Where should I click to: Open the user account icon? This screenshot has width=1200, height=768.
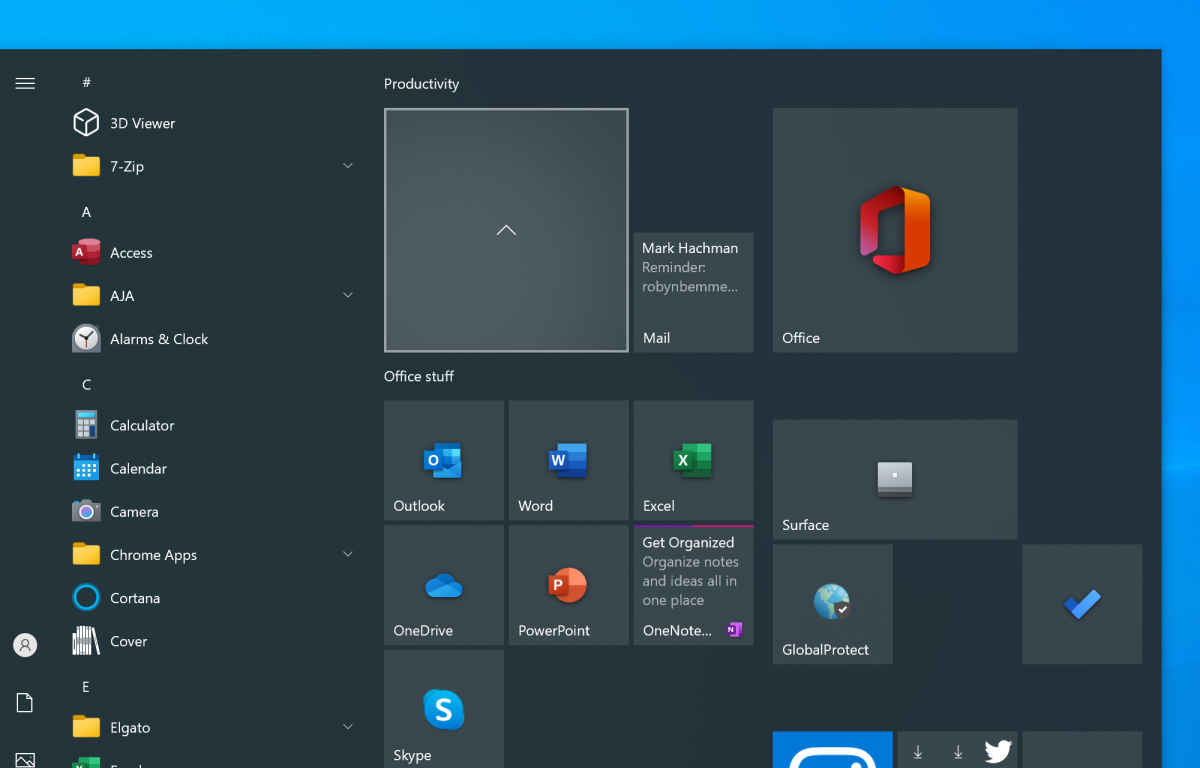(x=25, y=645)
